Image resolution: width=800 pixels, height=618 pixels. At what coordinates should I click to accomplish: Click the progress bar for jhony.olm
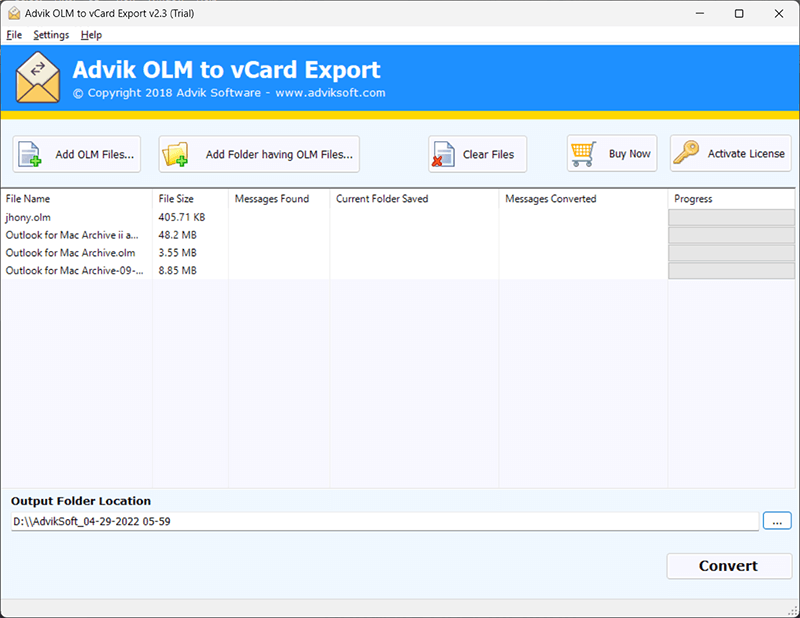pyautogui.click(x=732, y=217)
